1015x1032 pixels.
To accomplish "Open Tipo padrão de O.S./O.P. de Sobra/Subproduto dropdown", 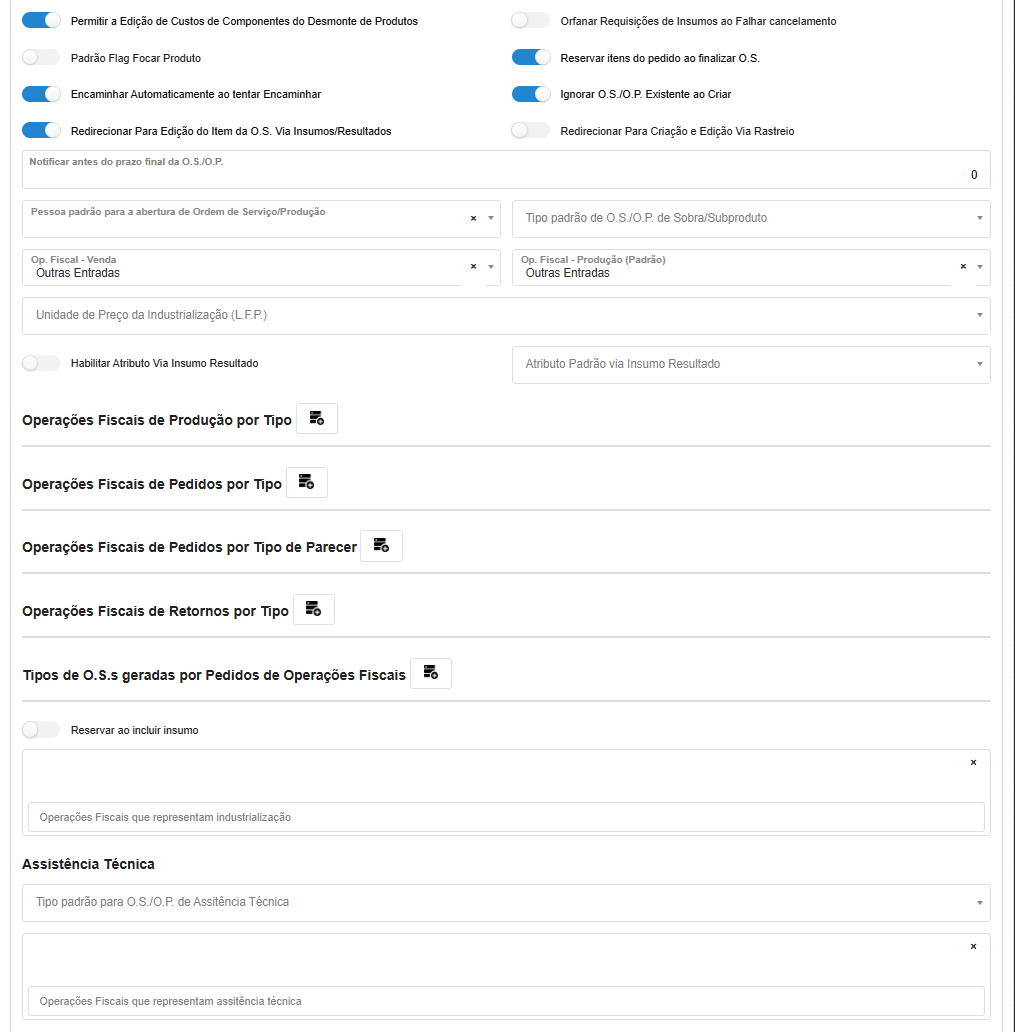I will coord(750,218).
